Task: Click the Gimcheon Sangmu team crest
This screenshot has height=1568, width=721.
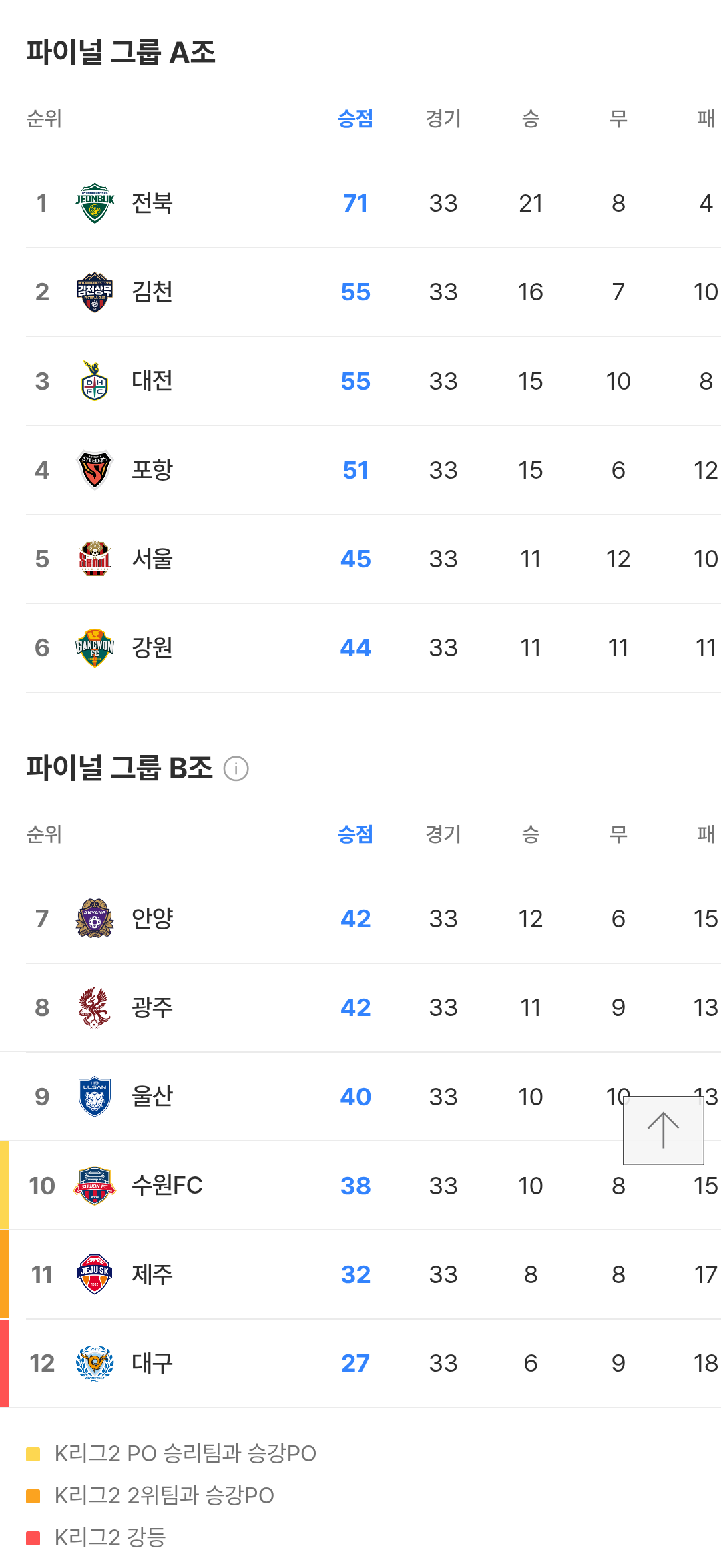Action: pyautogui.click(x=95, y=292)
